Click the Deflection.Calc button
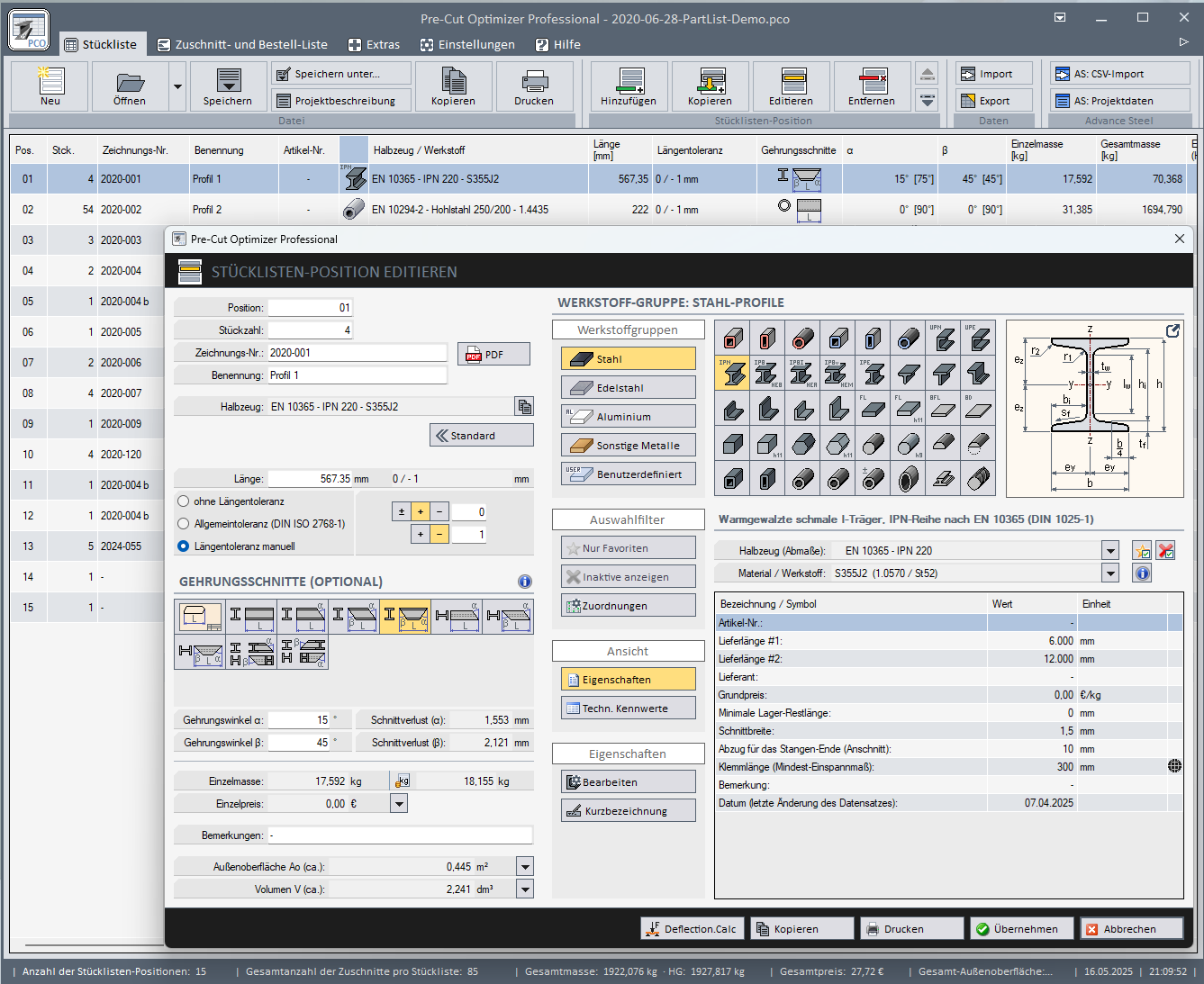 [x=691, y=929]
